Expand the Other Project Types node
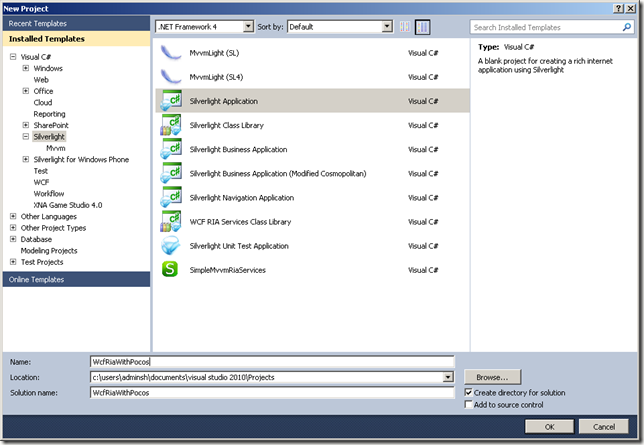 point(13,228)
